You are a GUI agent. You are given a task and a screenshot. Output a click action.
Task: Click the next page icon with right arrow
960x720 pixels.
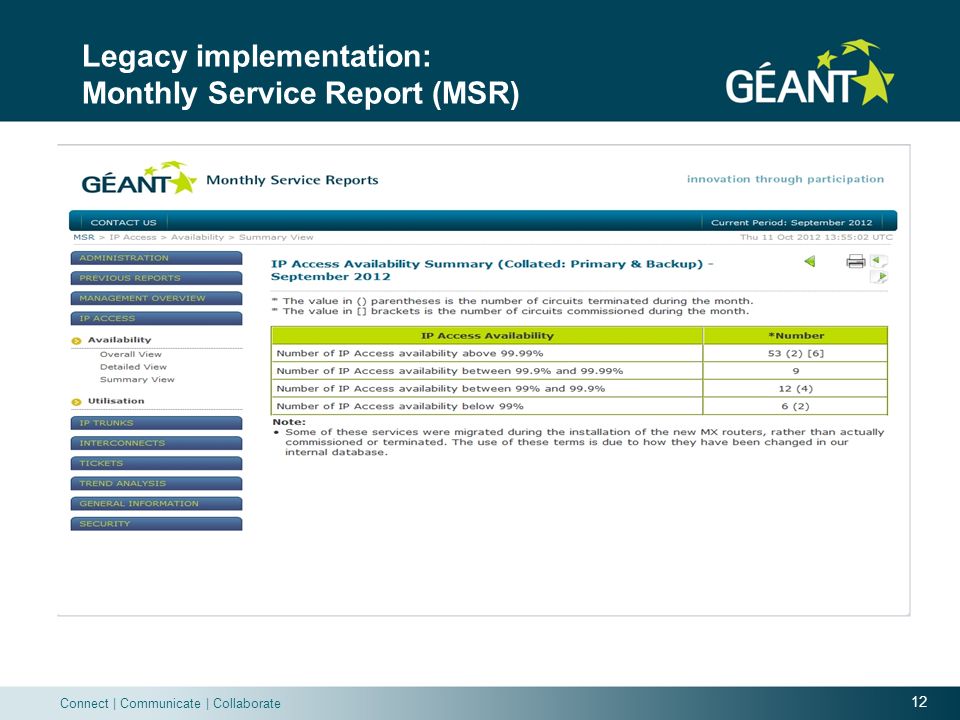[879, 277]
